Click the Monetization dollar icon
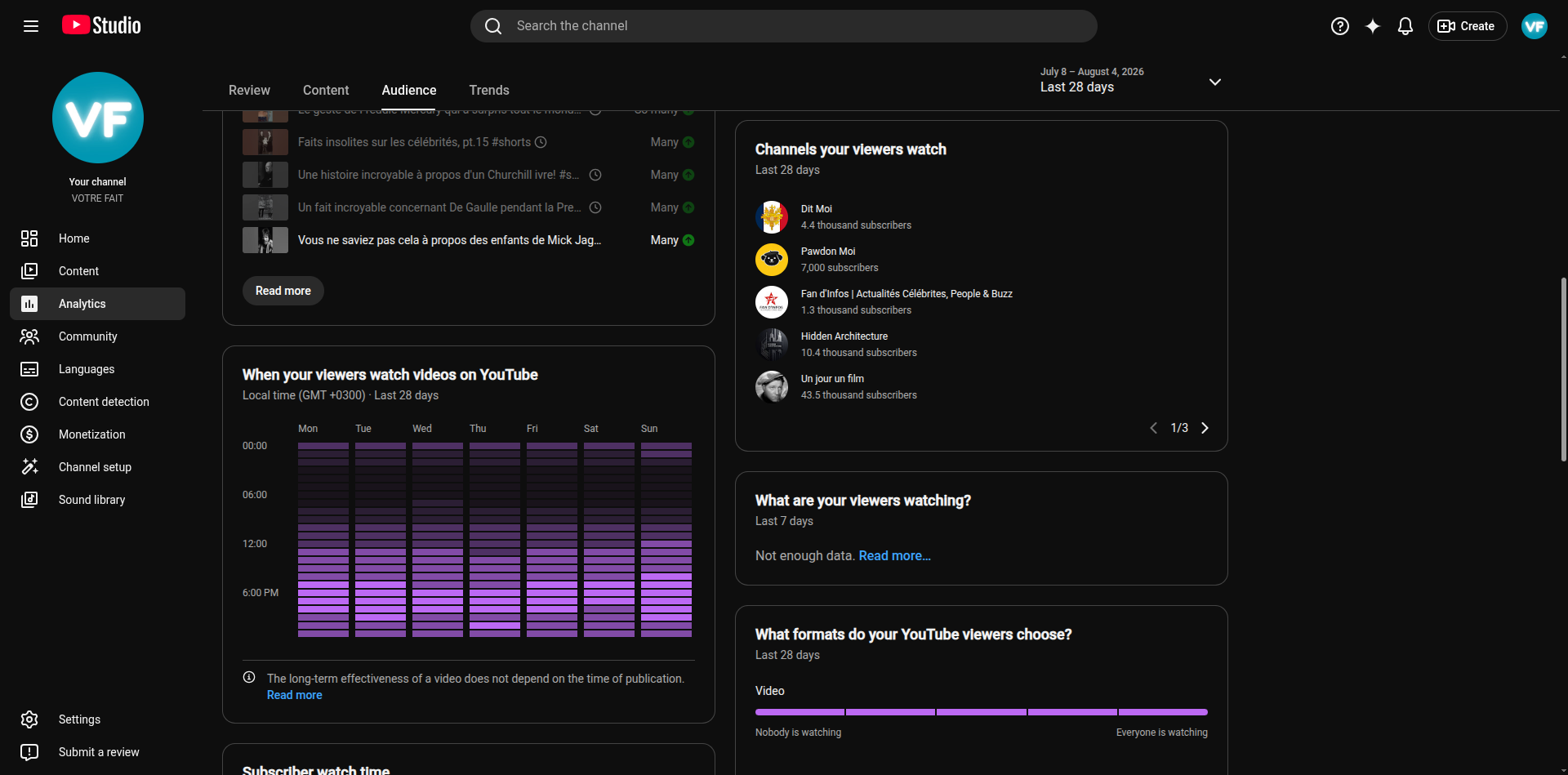This screenshot has height=775, width=1568. tap(29, 434)
